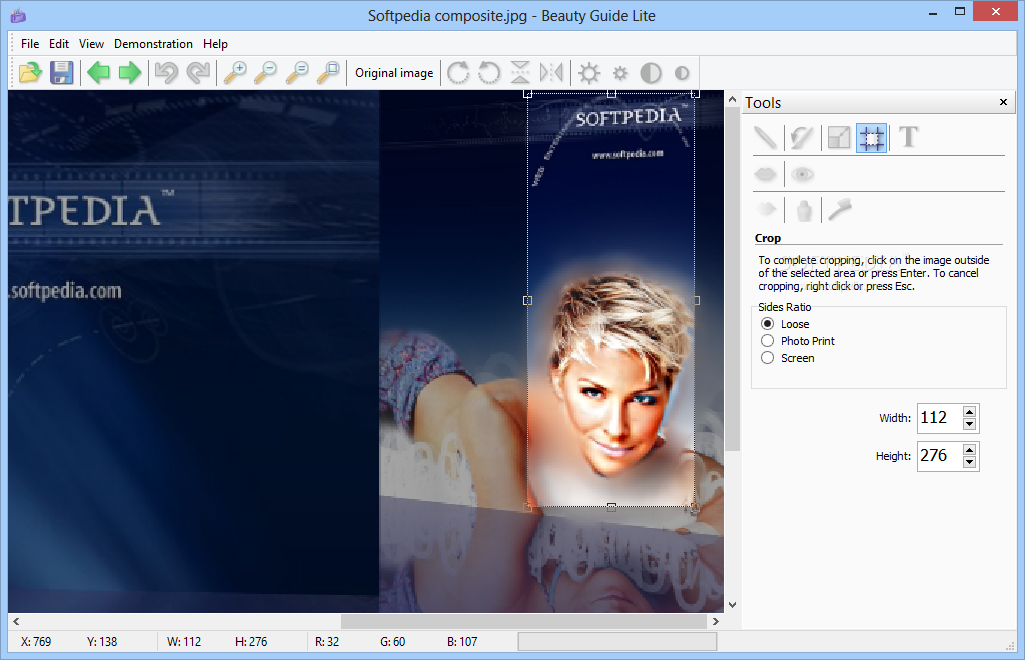The image size is (1025, 660).
Task: Select the eye tool
Action: 802,174
